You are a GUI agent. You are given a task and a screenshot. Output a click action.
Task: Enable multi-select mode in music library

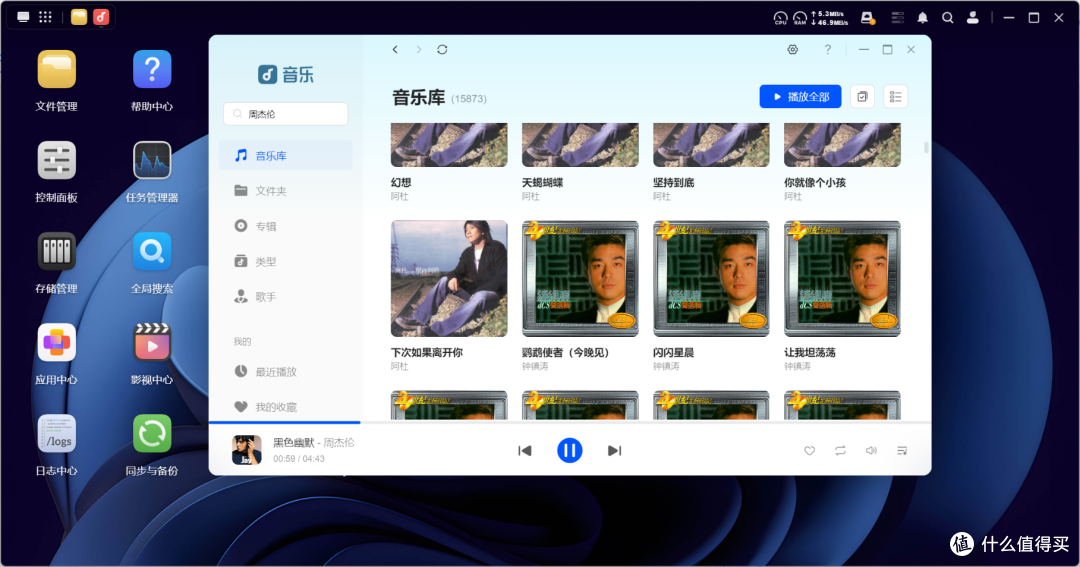(x=862, y=97)
